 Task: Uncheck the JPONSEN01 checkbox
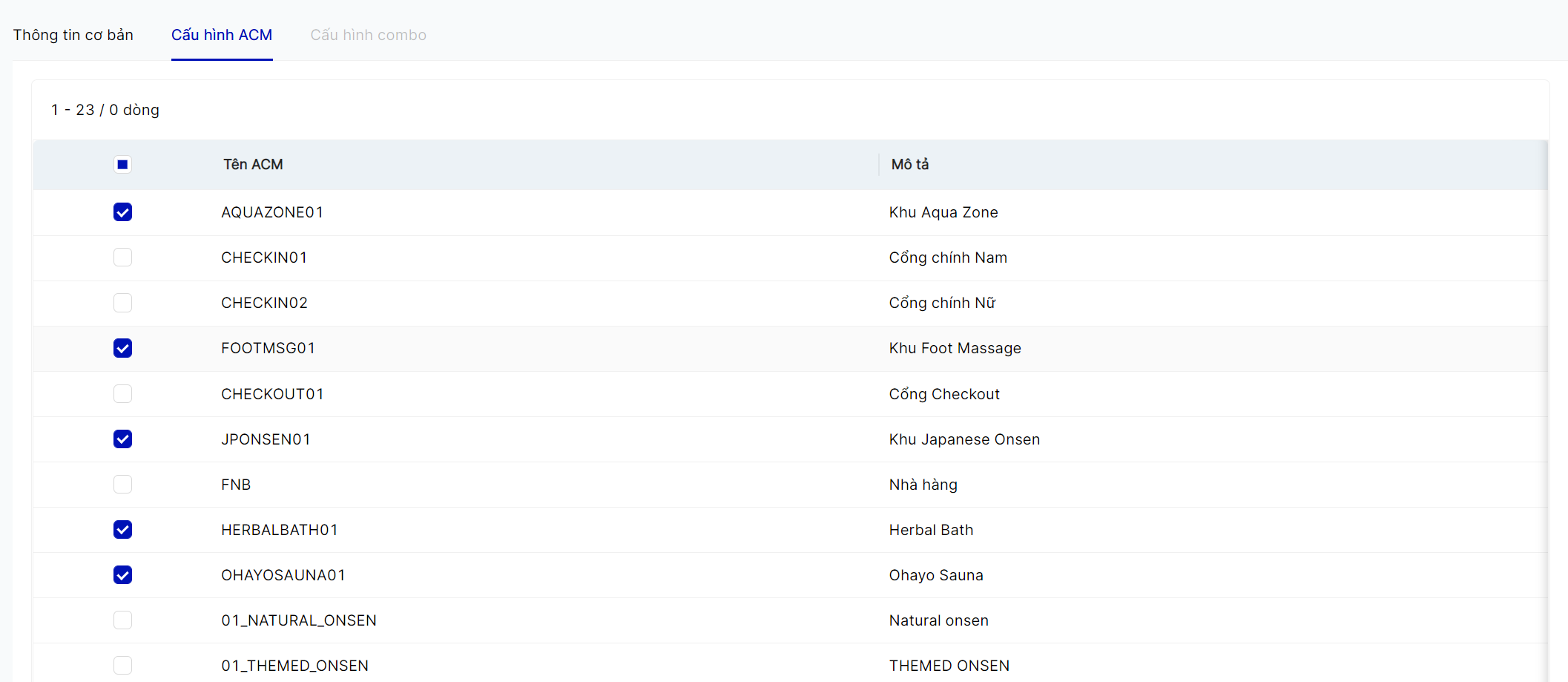tap(123, 439)
